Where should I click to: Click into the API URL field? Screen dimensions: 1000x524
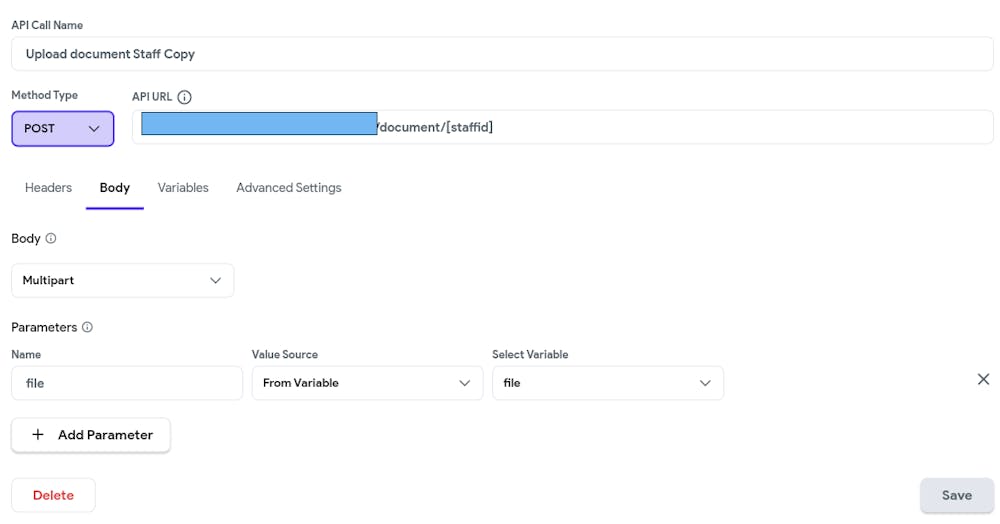680,128
